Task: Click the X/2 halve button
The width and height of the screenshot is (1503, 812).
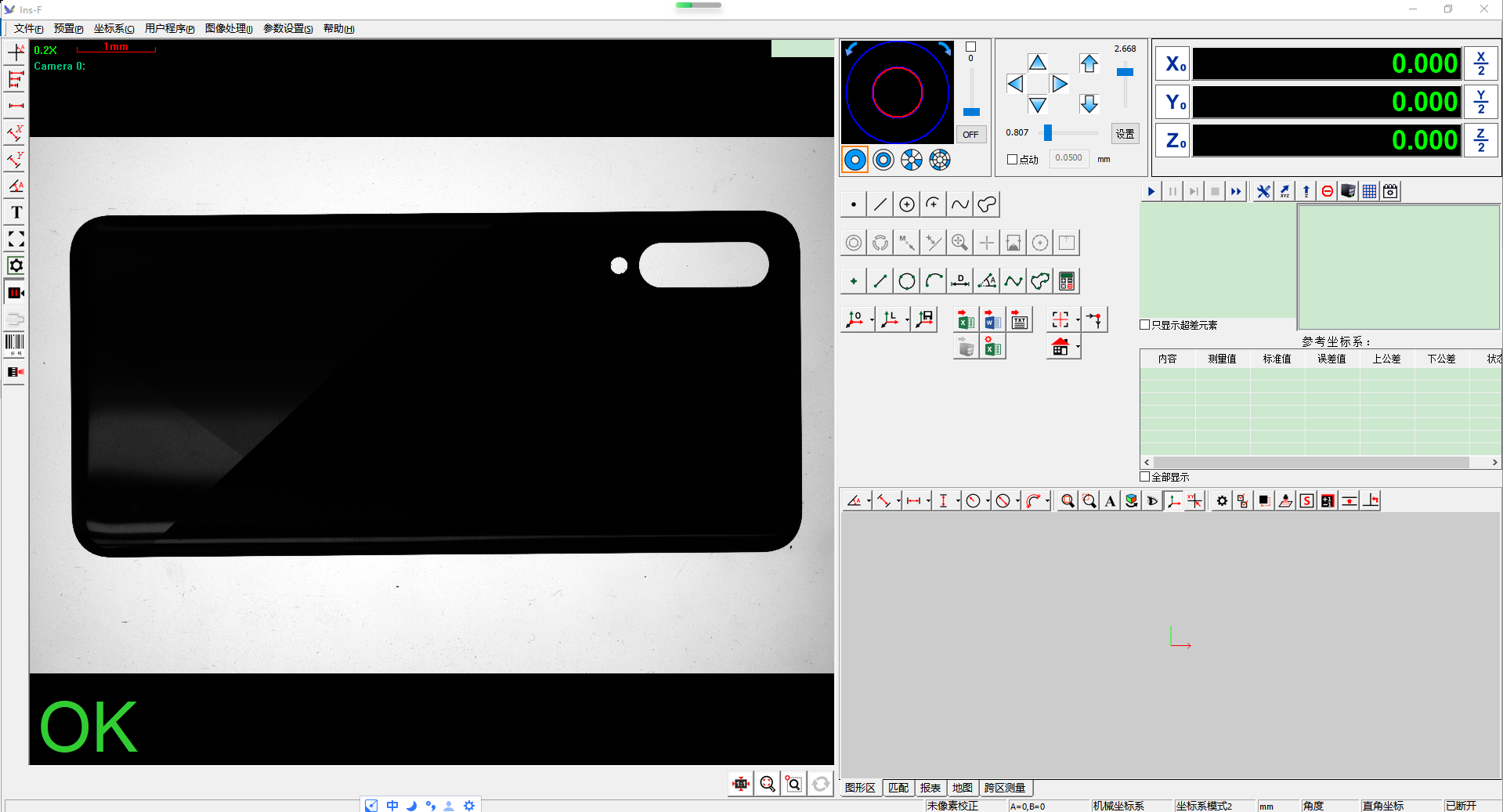Action: click(x=1481, y=63)
